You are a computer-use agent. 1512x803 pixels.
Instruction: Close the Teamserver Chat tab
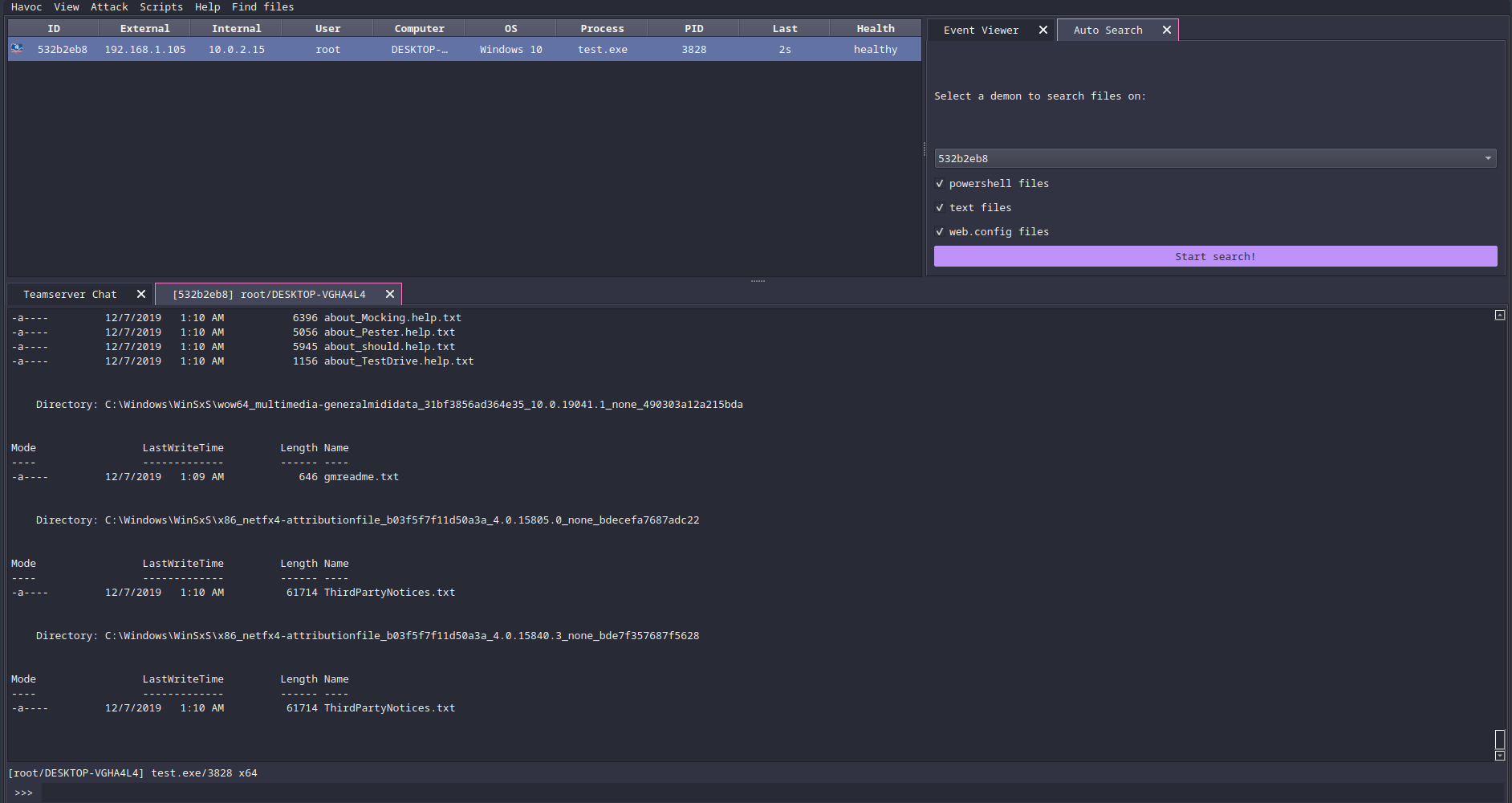(141, 294)
